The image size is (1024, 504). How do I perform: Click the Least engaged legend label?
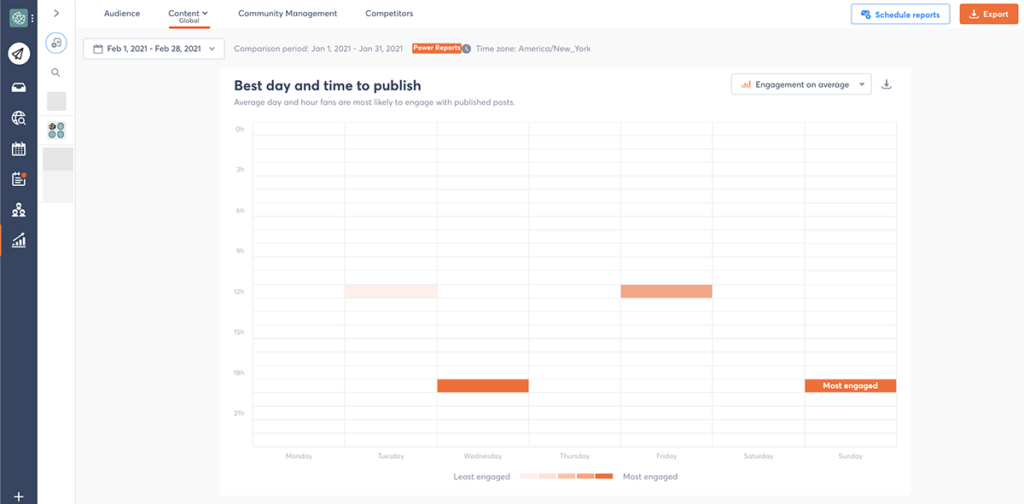point(481,477)
